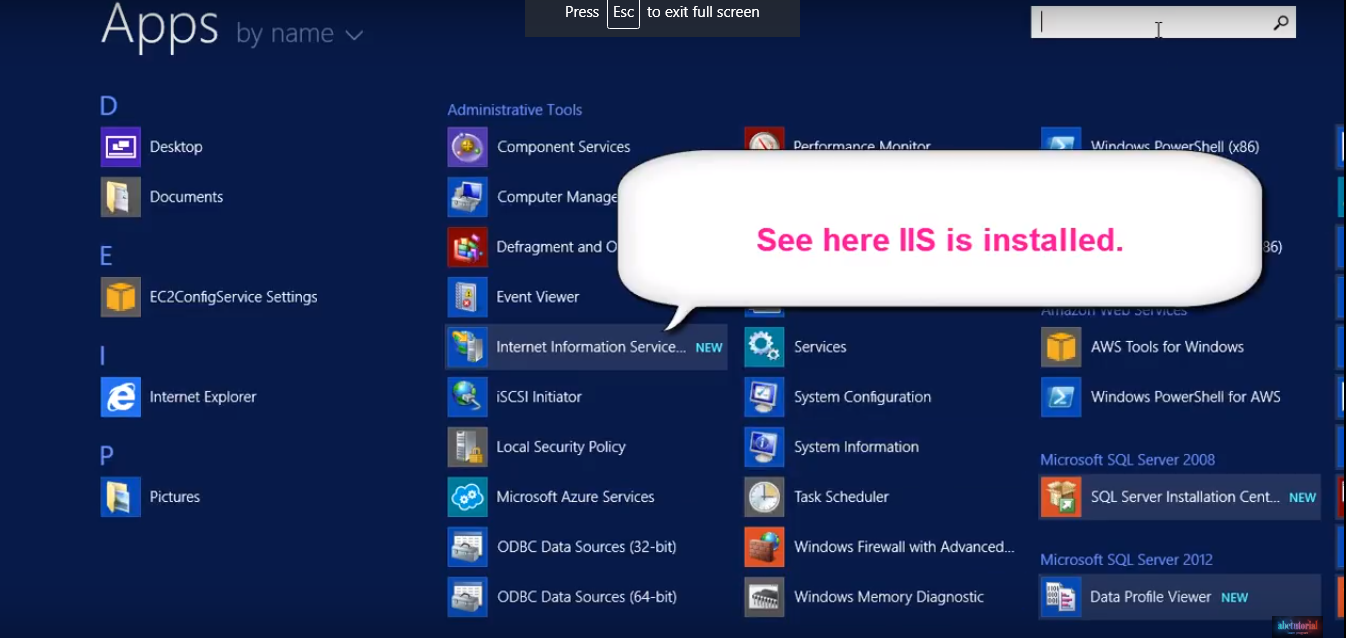This screenshot has width=1346, height=638.
Task: Jump to letter D section heading
Action: click(x=109, y=106)
